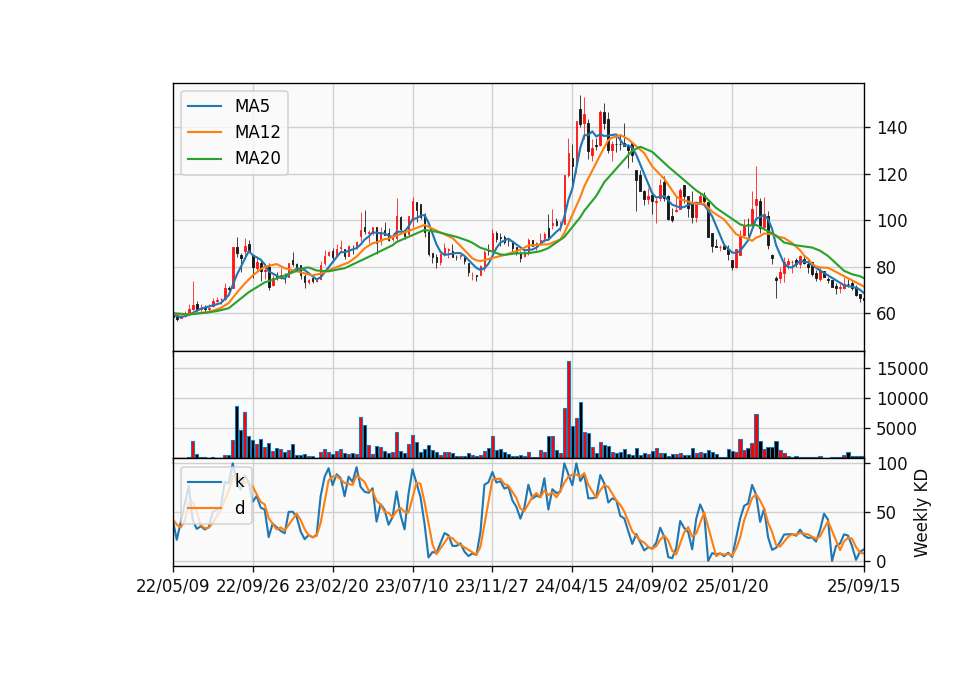960x690 pixels.
Task: Click the blue MA5 legend line sample
Action: [204, 107]
